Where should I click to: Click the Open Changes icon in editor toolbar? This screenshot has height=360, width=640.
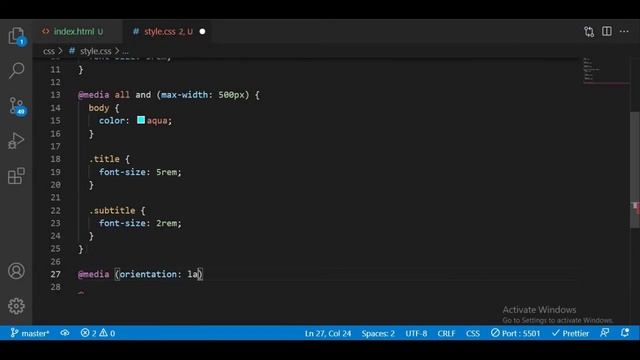click(x=589, y=31)
